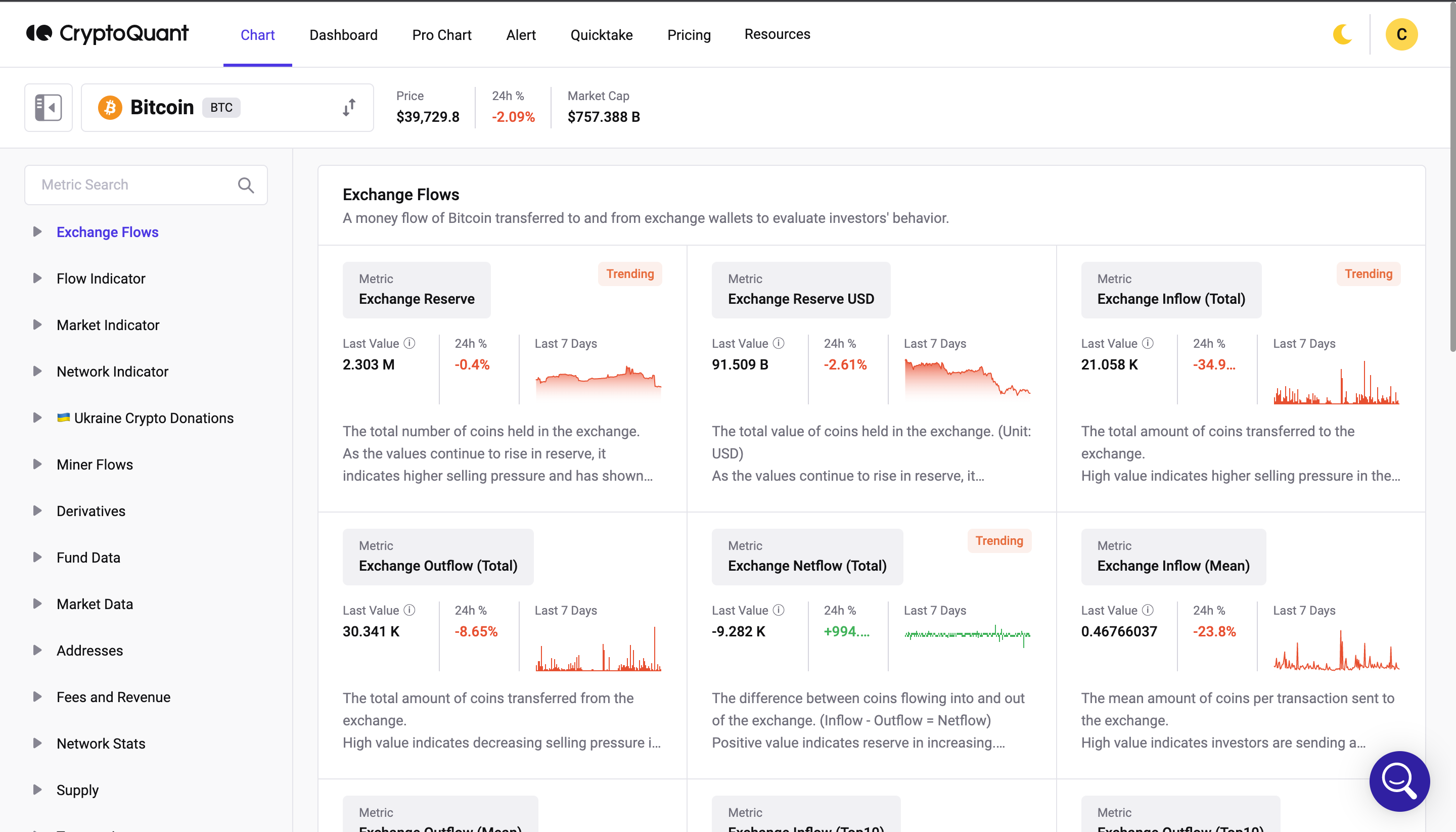Viewport: 1456px width, 832px height.
Task: Click the metric search magnifier icon
Action: pyautogui.click(x=247, y=185)
